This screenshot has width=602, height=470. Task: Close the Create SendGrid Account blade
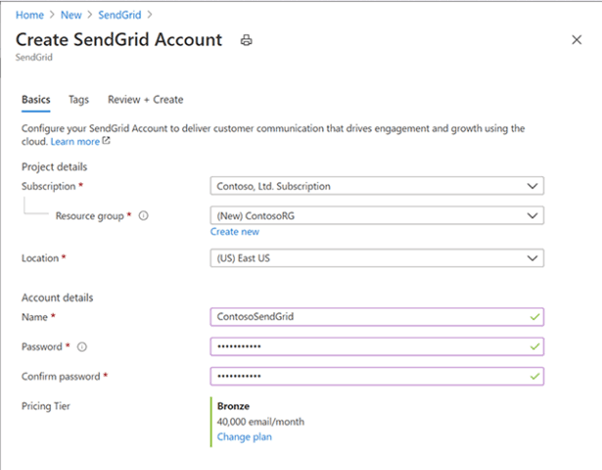click(576, 39)
